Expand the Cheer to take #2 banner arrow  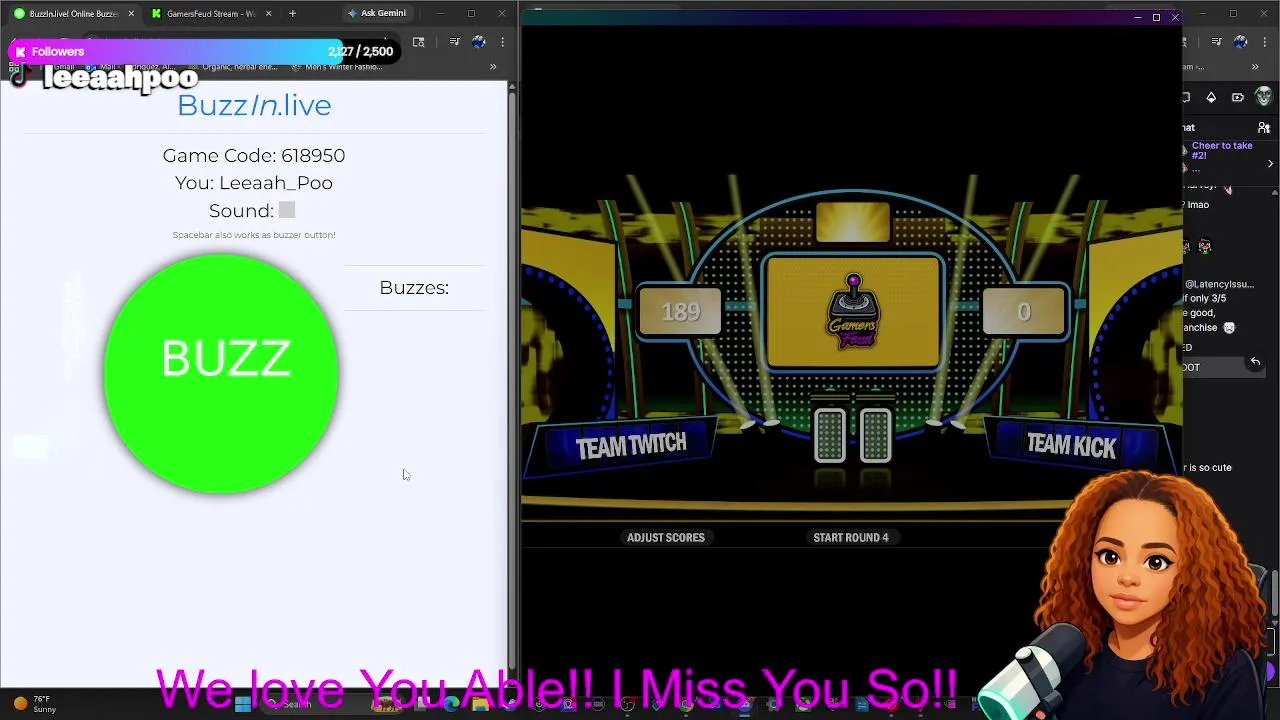(1270, 163)
